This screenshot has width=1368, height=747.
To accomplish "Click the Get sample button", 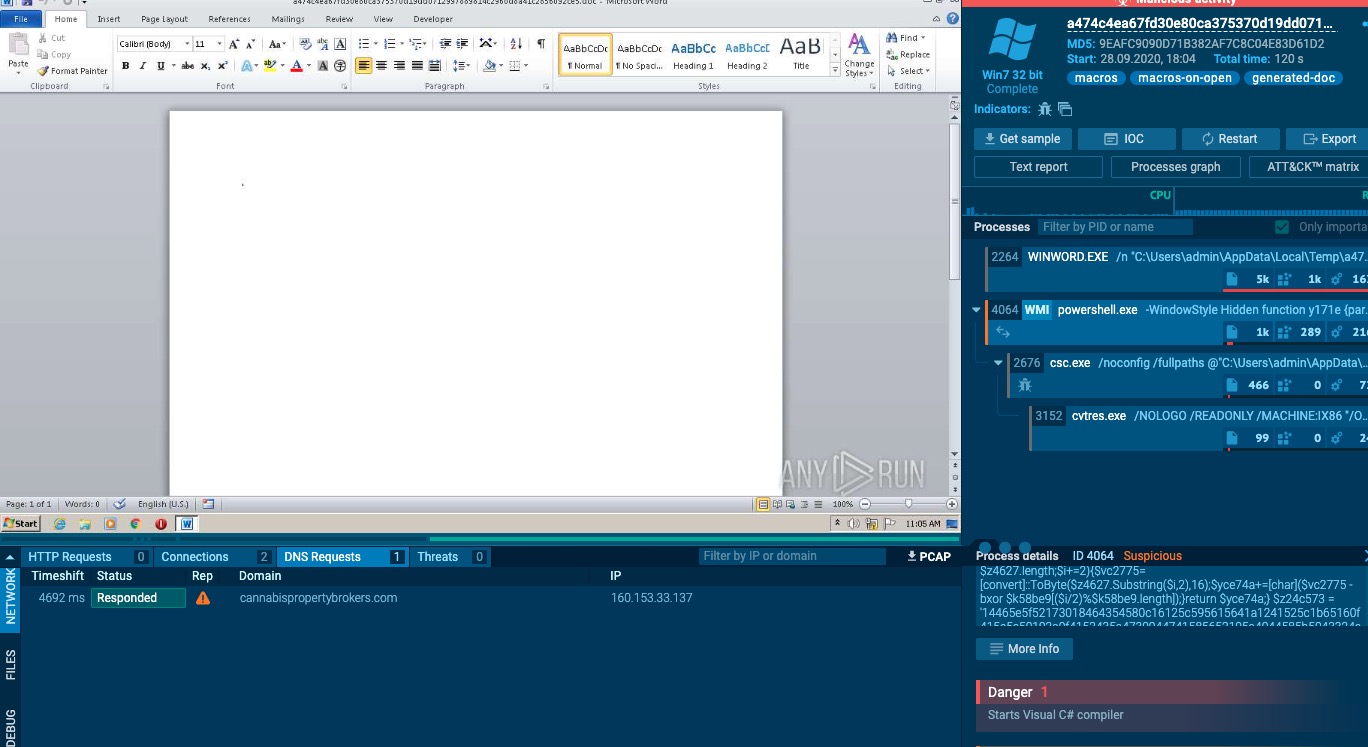I will [x=1023, y=139].
